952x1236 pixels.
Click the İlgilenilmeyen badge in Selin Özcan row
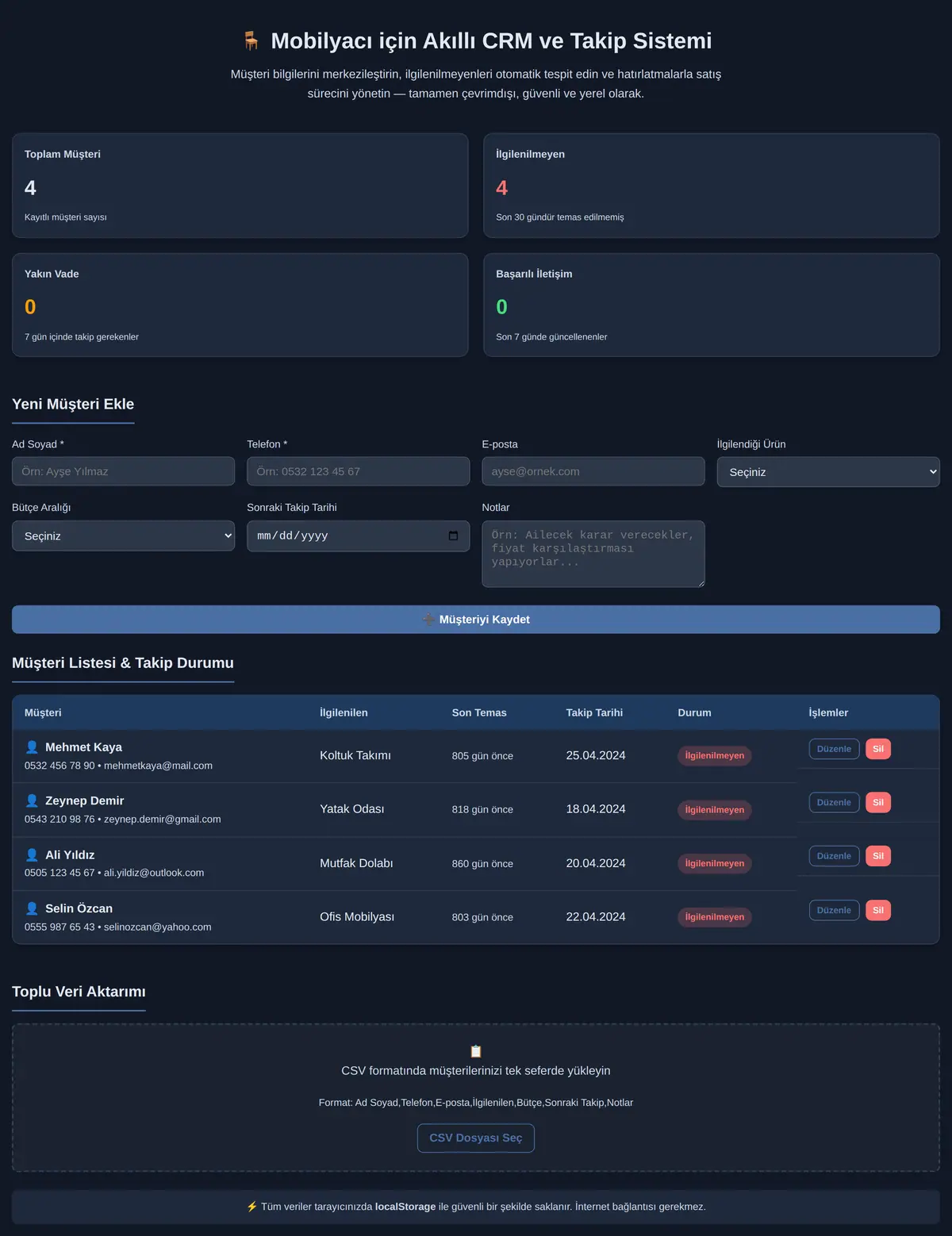[715, 917]
